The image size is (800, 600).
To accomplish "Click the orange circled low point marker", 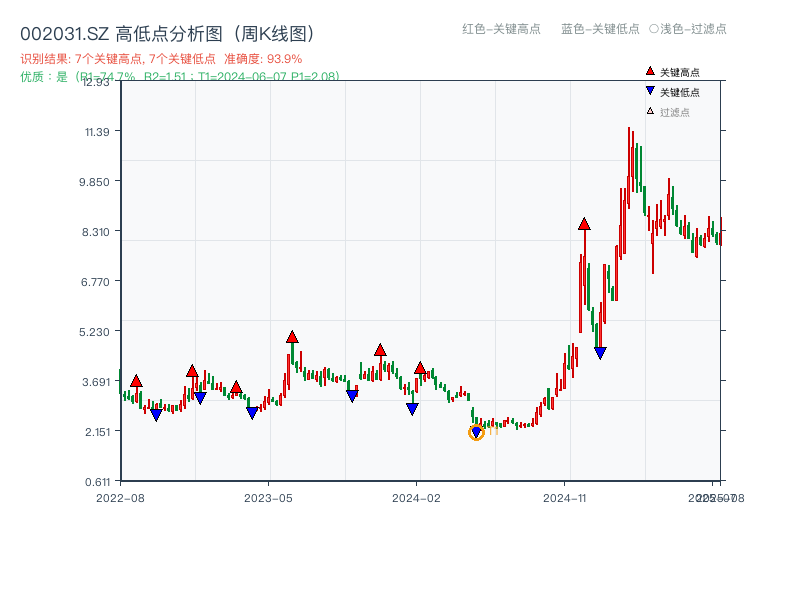I will (x=477, y=432).
